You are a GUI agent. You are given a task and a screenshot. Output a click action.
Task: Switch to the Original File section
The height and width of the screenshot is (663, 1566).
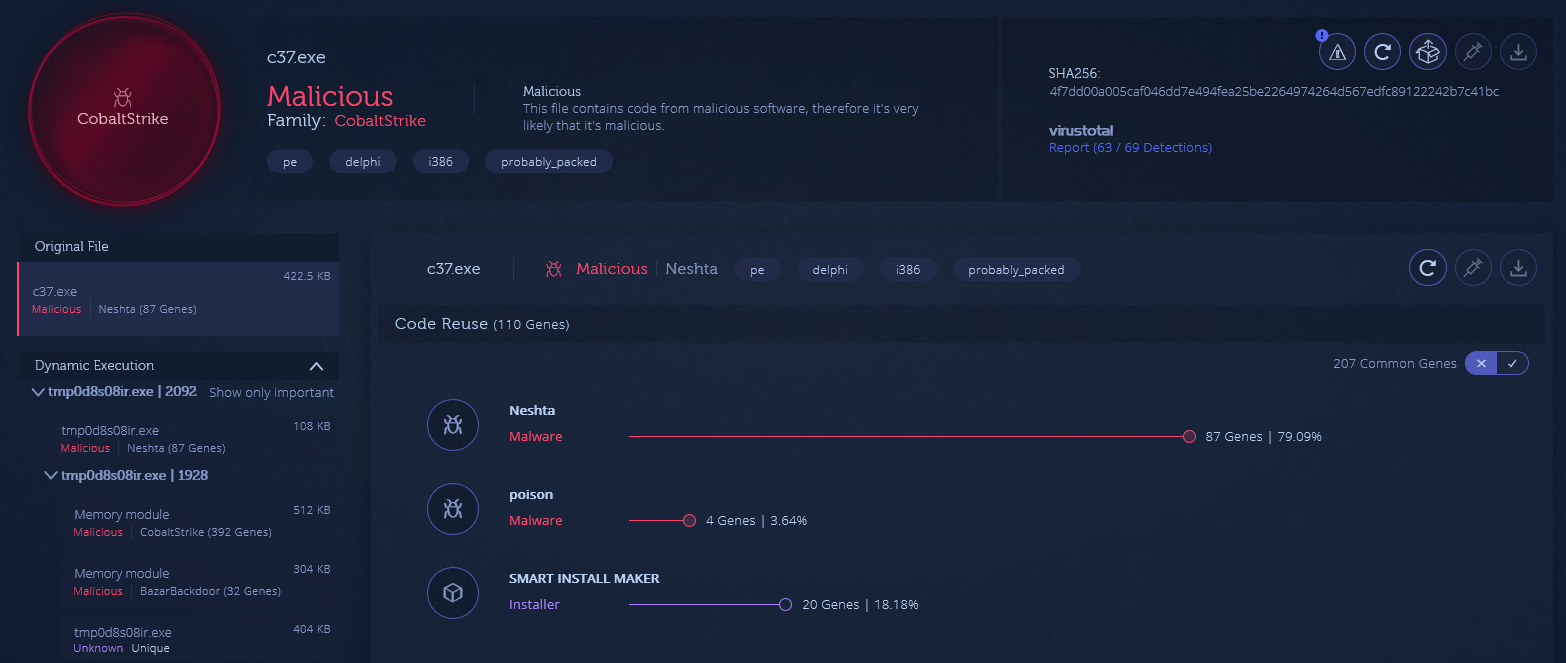point(70,246)
